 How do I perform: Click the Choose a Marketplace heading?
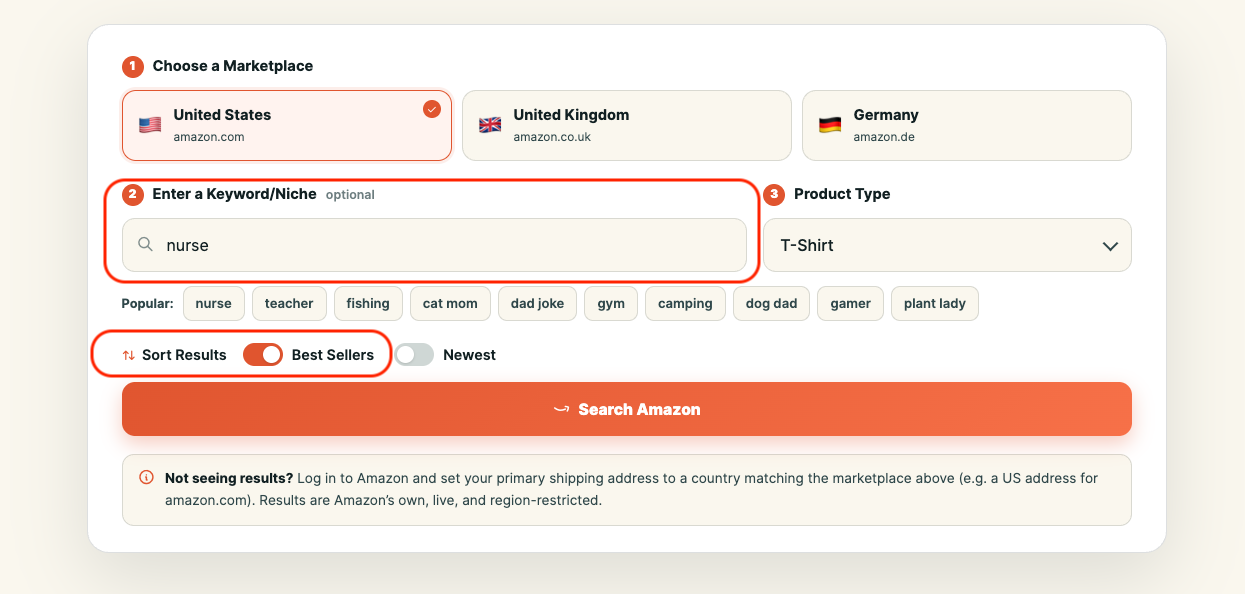[x=233, y=66]
